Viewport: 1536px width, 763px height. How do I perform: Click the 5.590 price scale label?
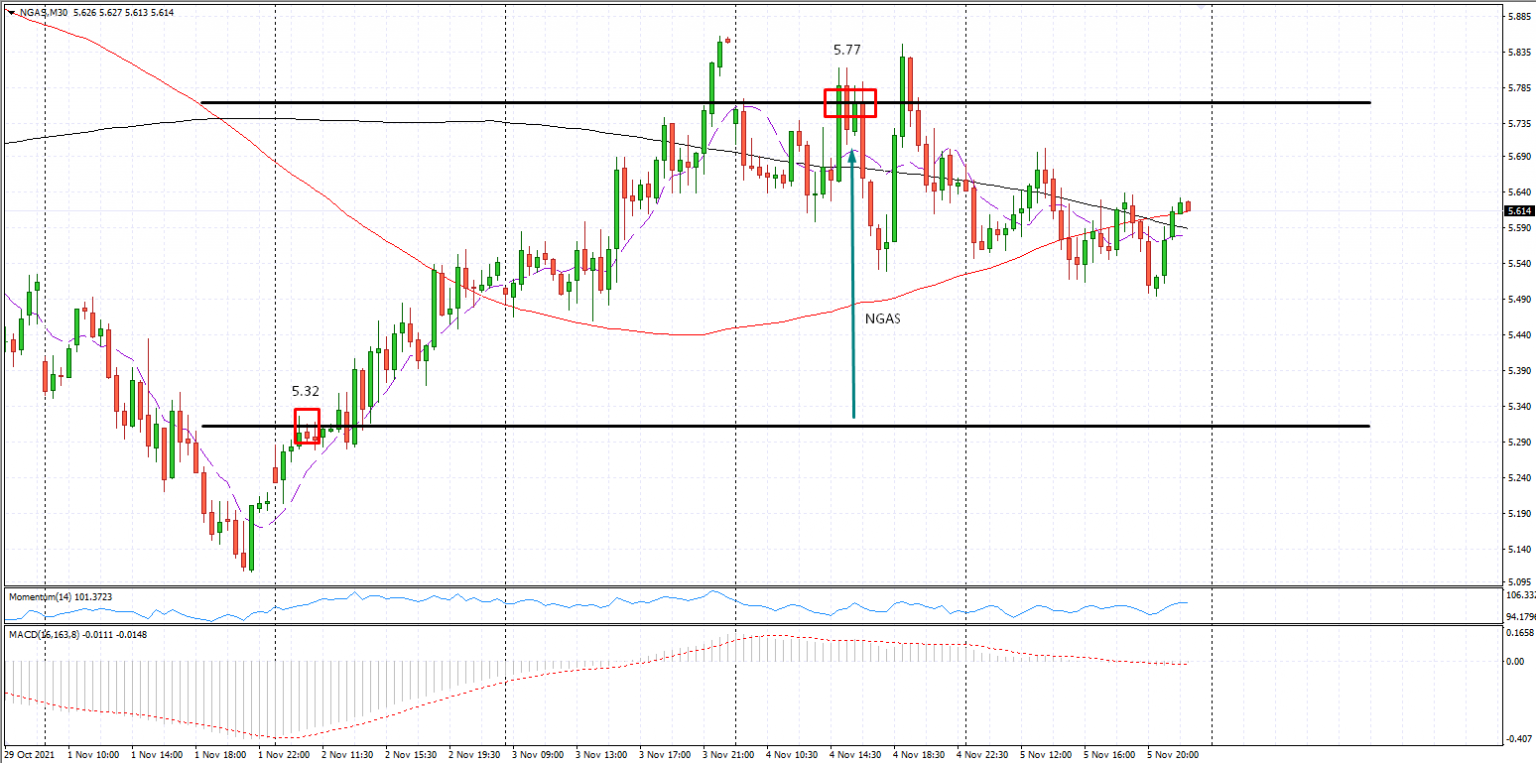(x=1519, y=228)
